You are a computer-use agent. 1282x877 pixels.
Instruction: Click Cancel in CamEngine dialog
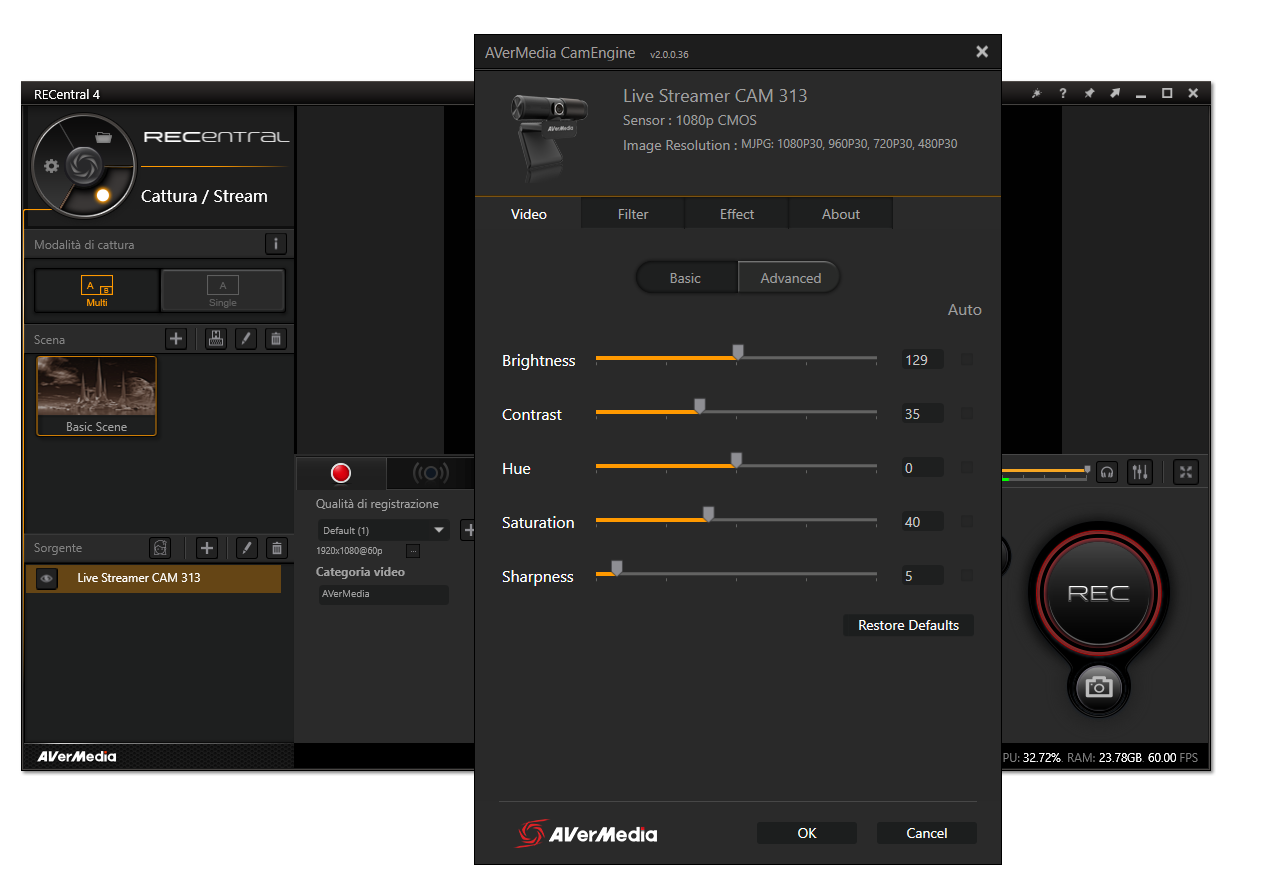[x=927, y=833]
